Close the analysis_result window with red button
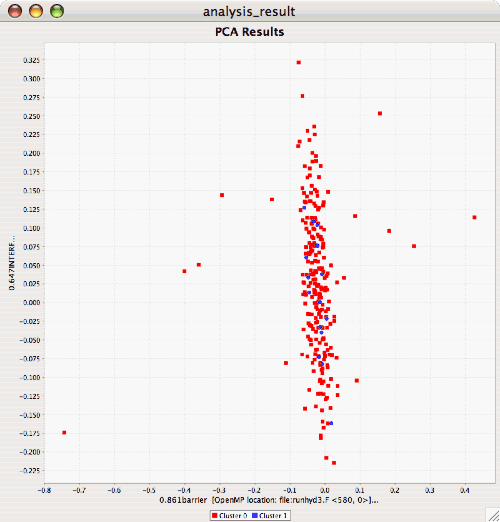Image resolution: width=500 pixels, height=522 pixels. point(15,11)
